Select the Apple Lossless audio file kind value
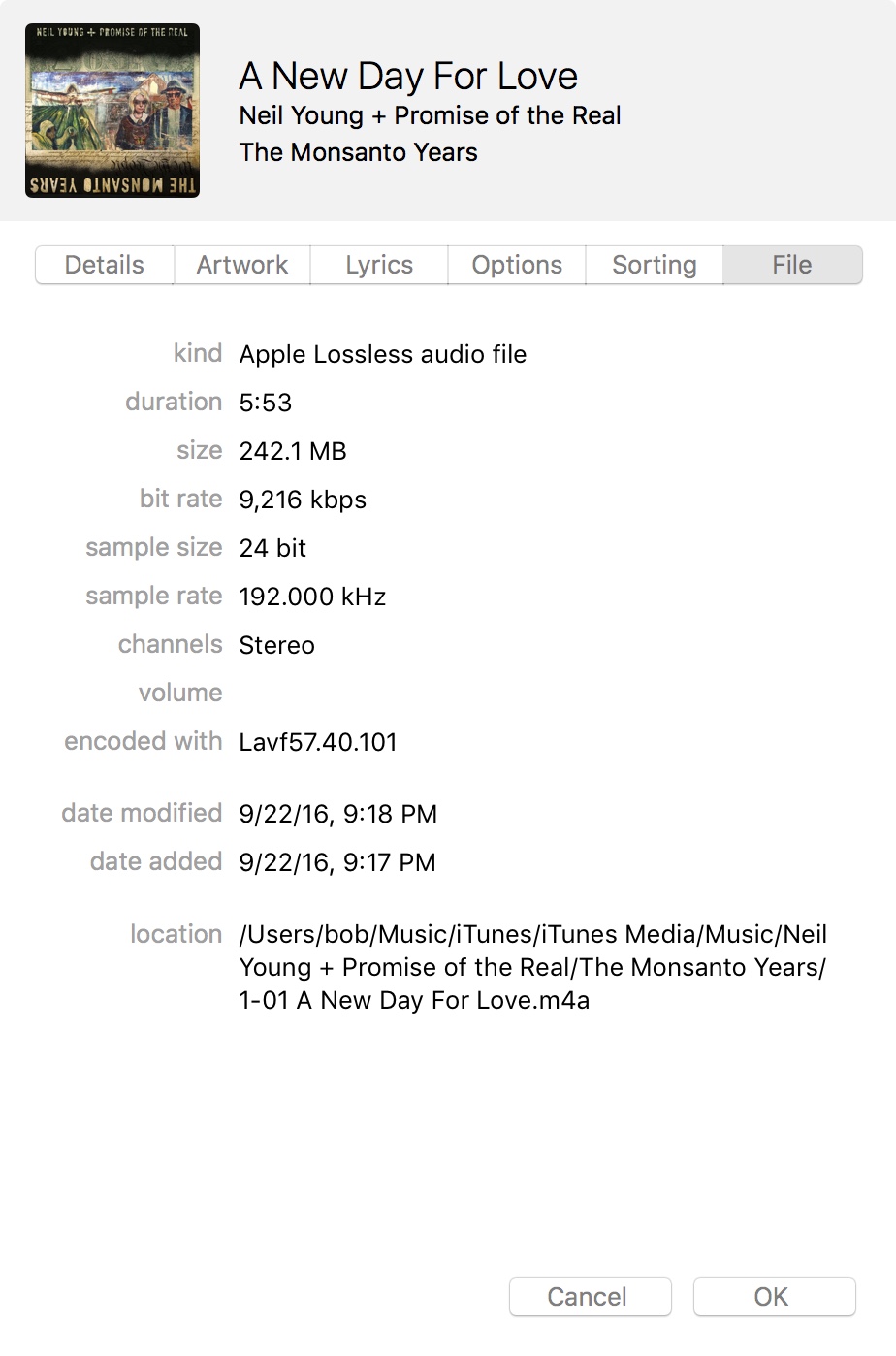Viewport: 896px width, 1356px height. pyautogui.click(x=383, y=354)
